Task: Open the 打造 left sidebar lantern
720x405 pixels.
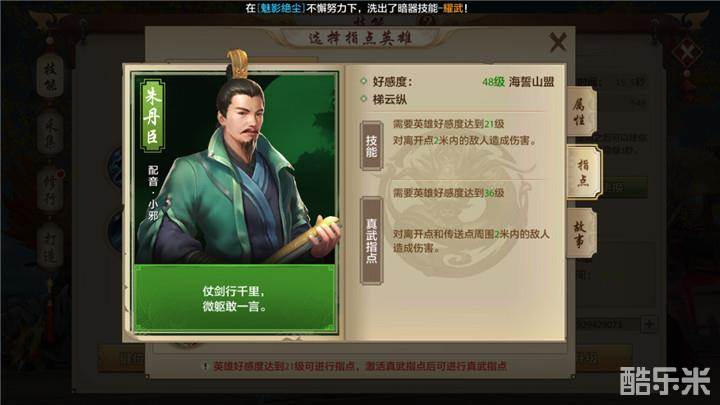Action: pos(50,247)
